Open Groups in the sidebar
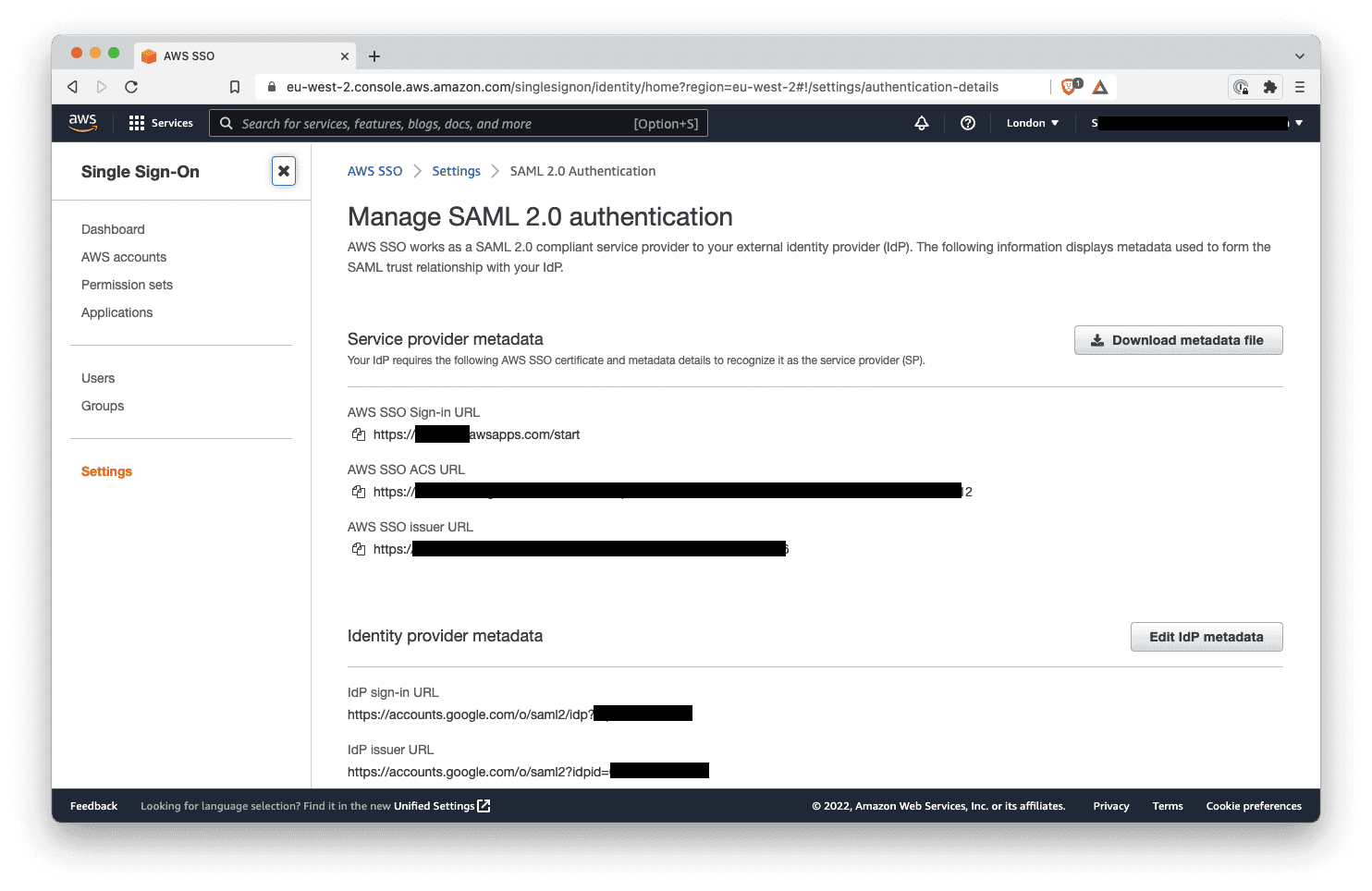This screenshot has height=891, width=1372. pos(103,406)
